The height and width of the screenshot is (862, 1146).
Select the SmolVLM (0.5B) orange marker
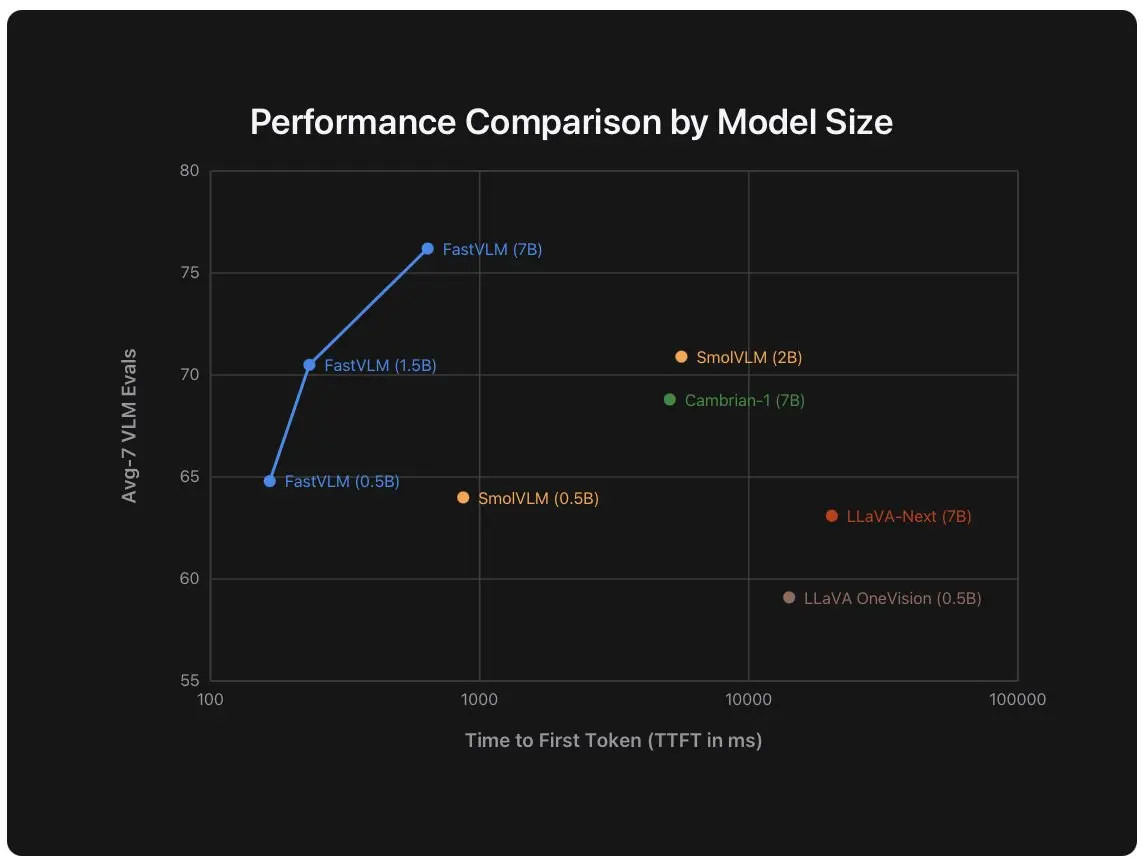click(463, 498)
